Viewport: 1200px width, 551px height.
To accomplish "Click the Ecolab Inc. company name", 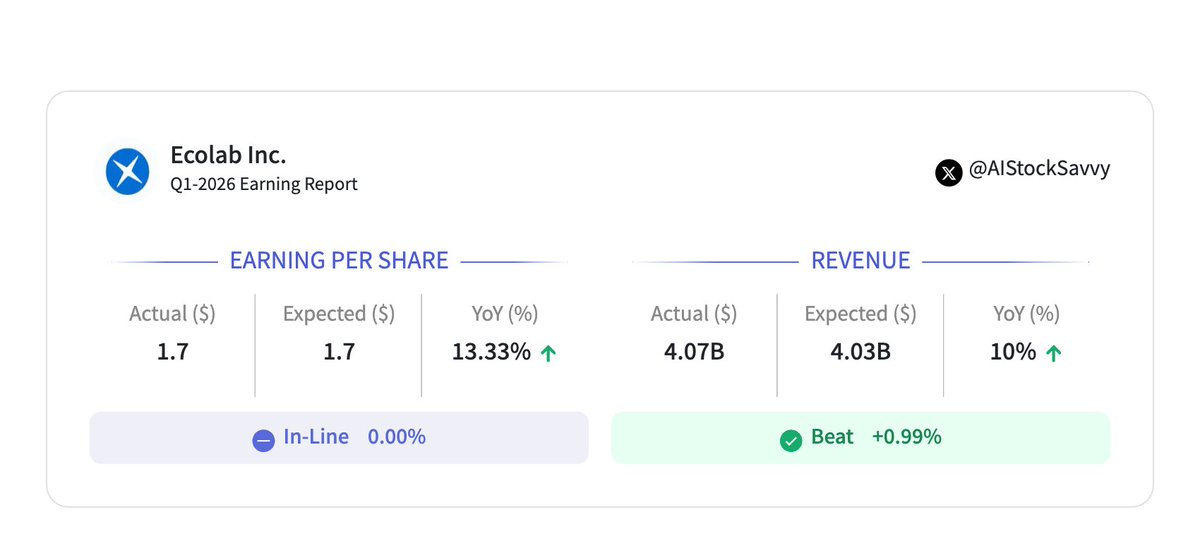I will click(x=228, y=155).
